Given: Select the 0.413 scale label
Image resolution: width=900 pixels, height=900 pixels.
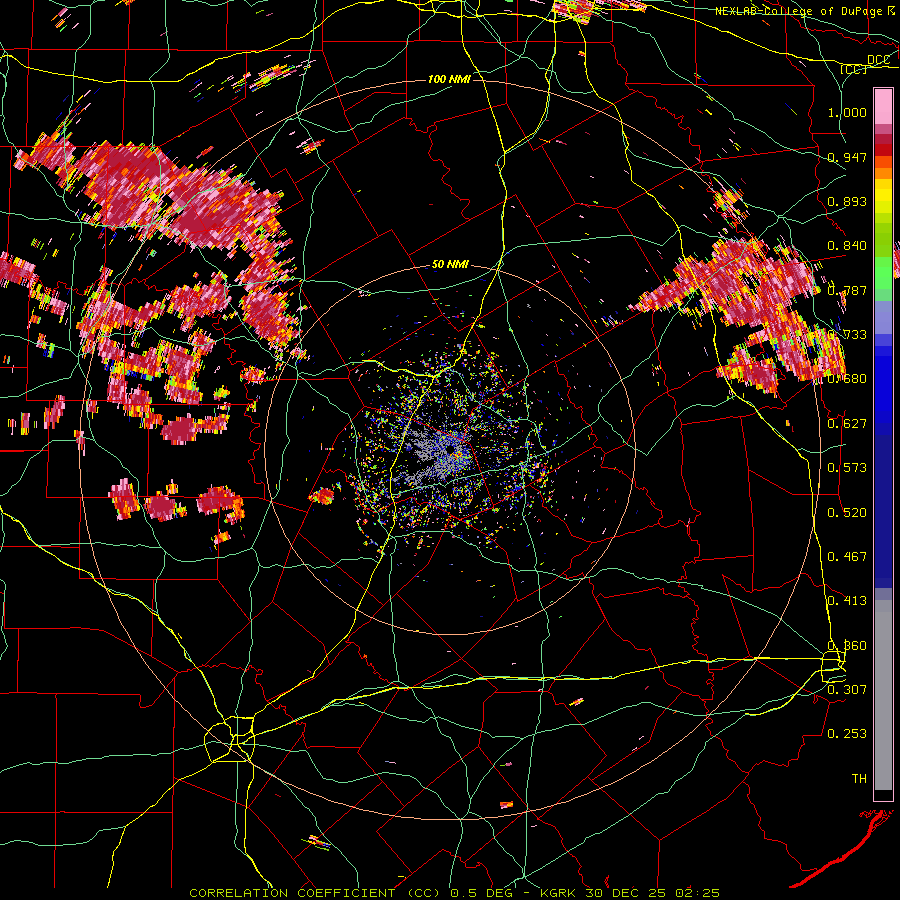Looking at the screenshot, I should [x=847, y=601].
